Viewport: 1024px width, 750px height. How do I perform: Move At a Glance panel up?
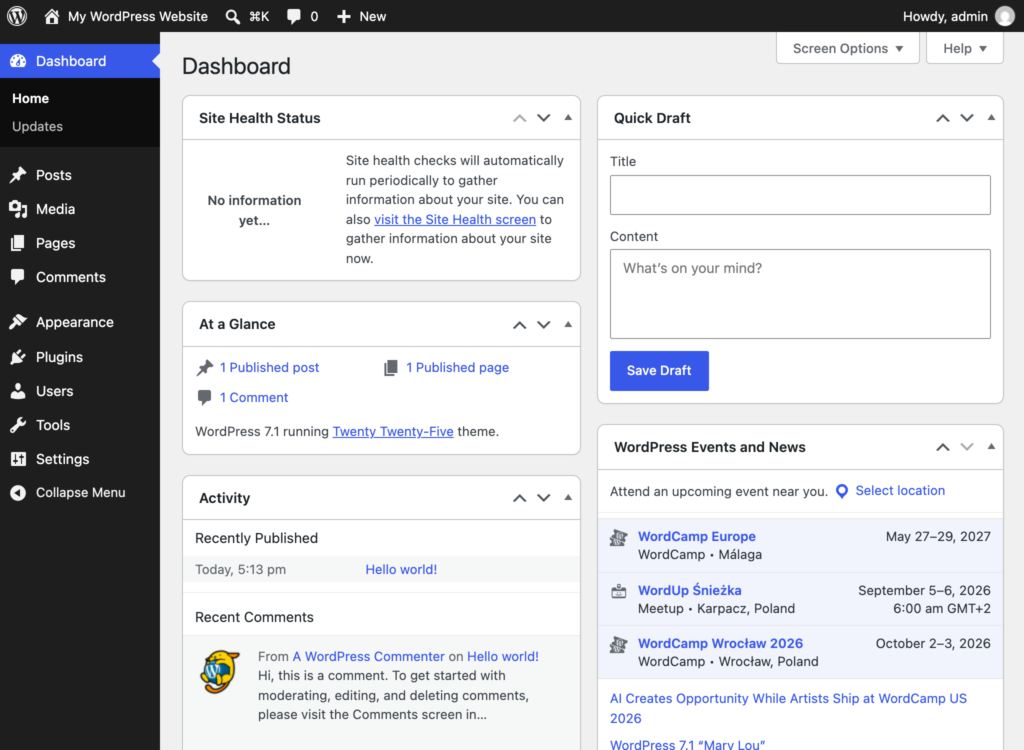(x=519, y=325)
